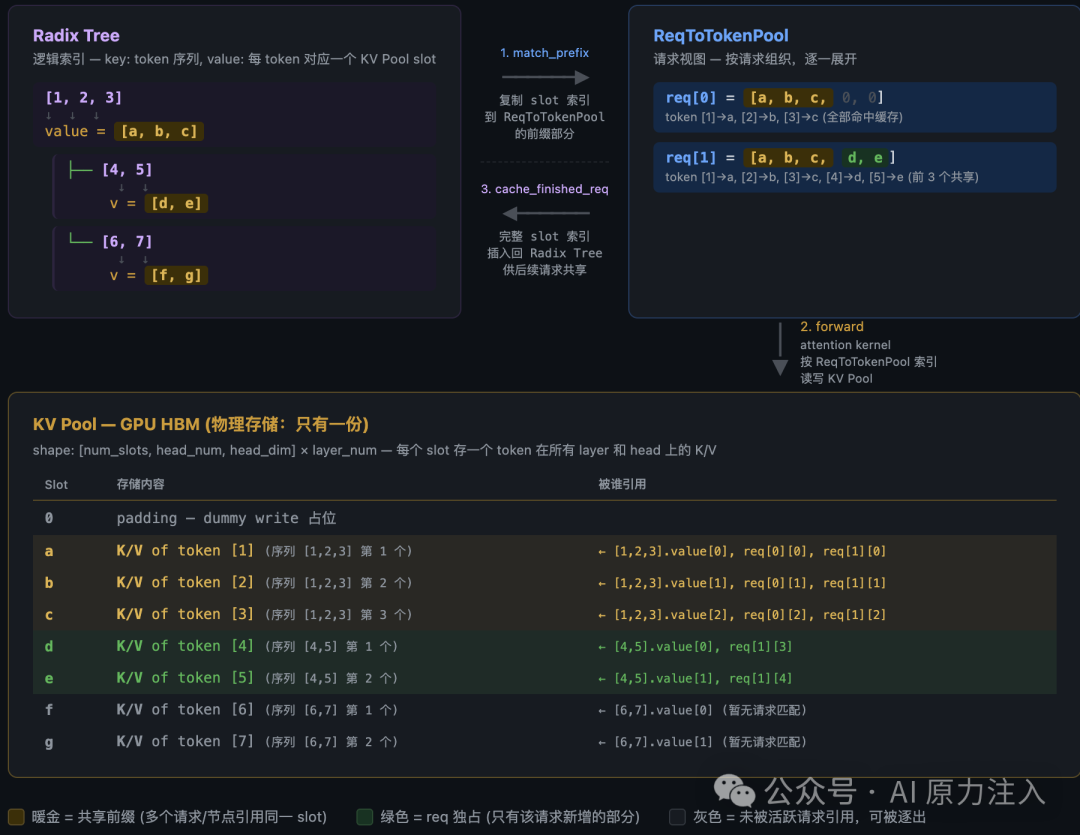
Task: Select slot d row for token [4]
Action: [x=544, y=646]
